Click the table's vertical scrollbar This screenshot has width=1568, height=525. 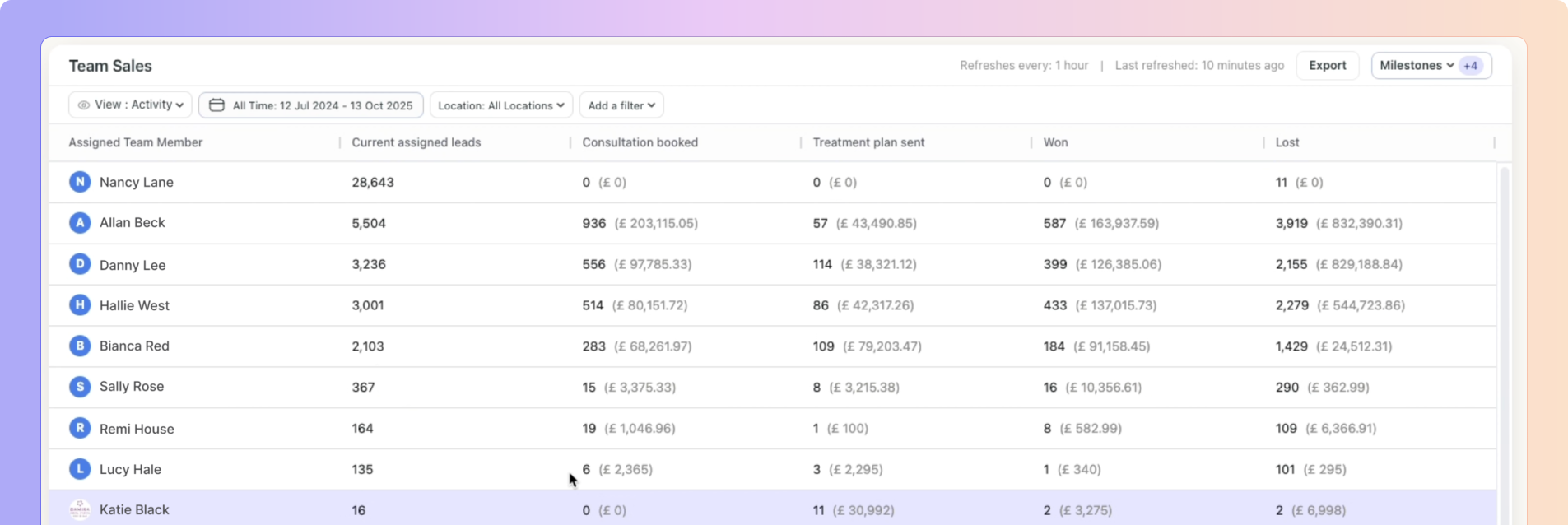1505,329
